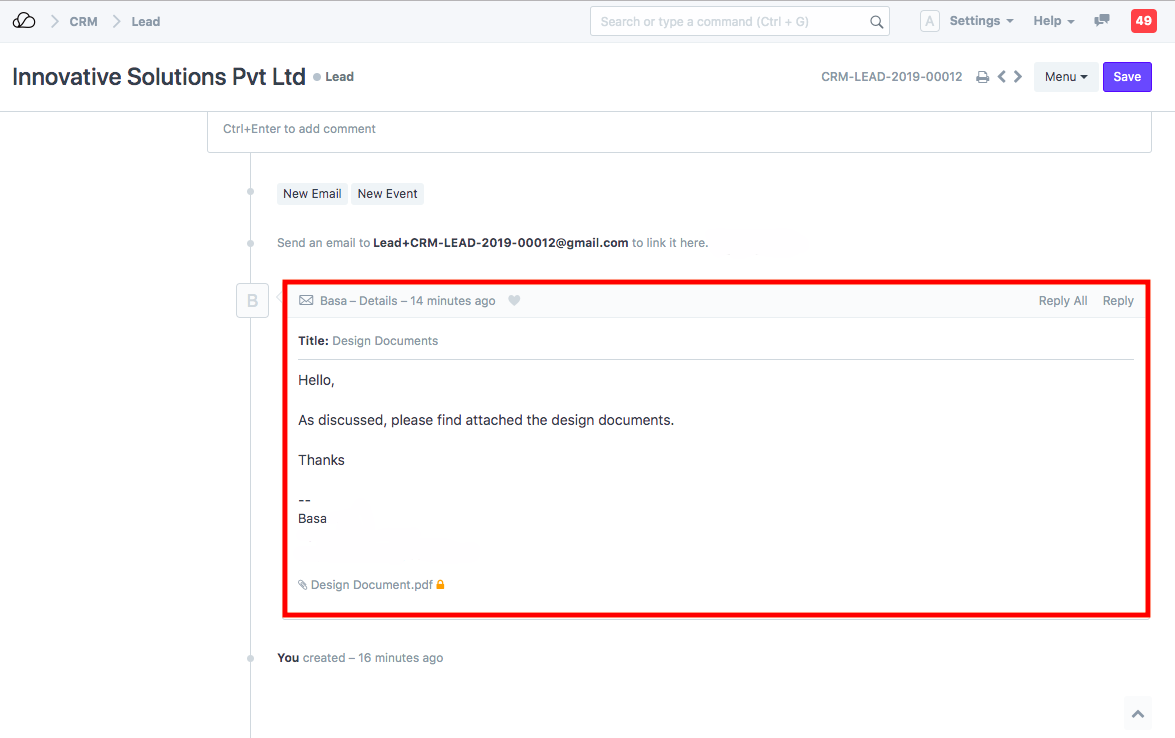Open the Menu dropdown button
Viewport: 1175px width, 738px height.
tap(1065, 77)
